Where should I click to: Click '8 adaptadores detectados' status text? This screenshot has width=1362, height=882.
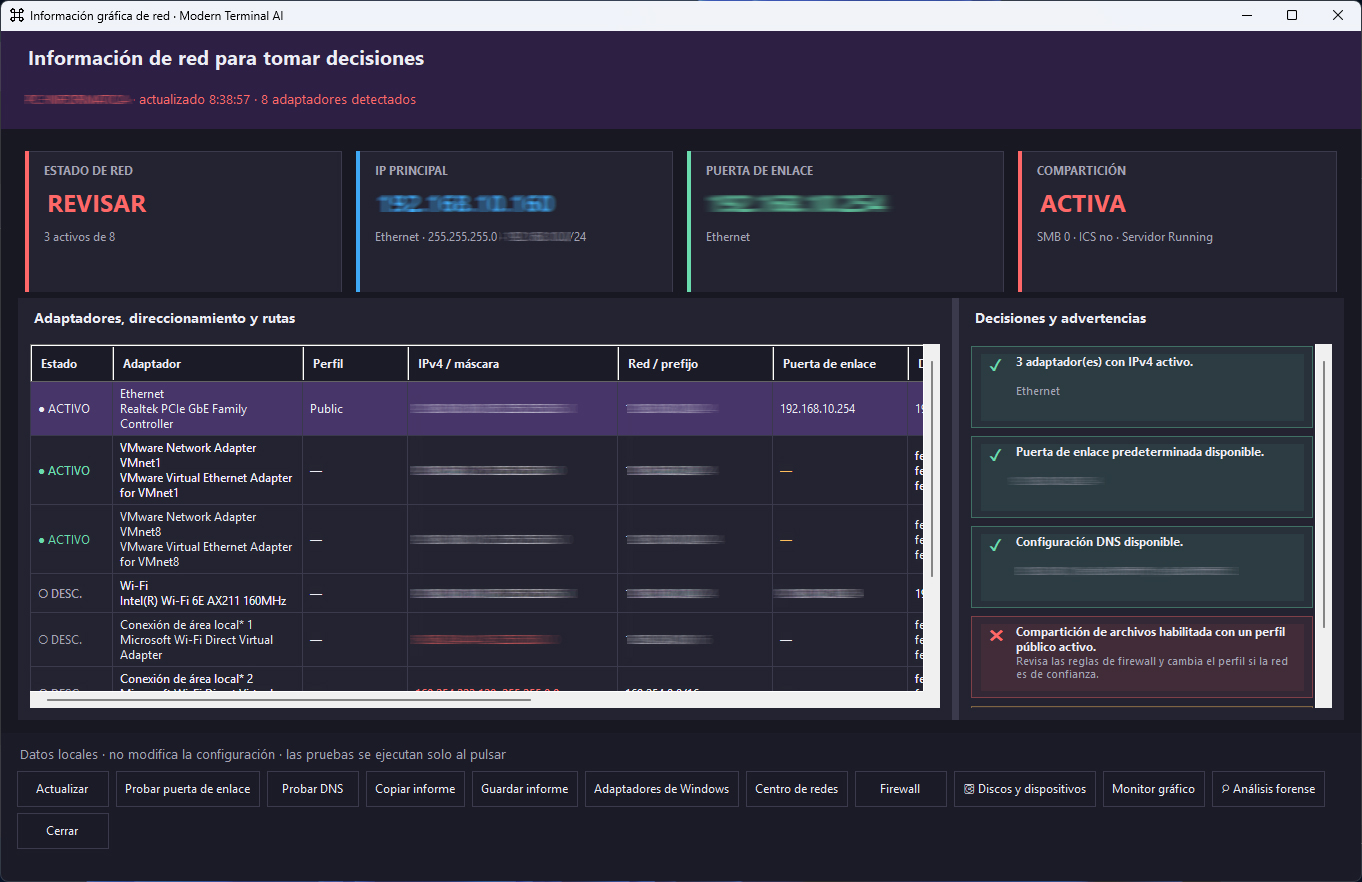(339, 99)
